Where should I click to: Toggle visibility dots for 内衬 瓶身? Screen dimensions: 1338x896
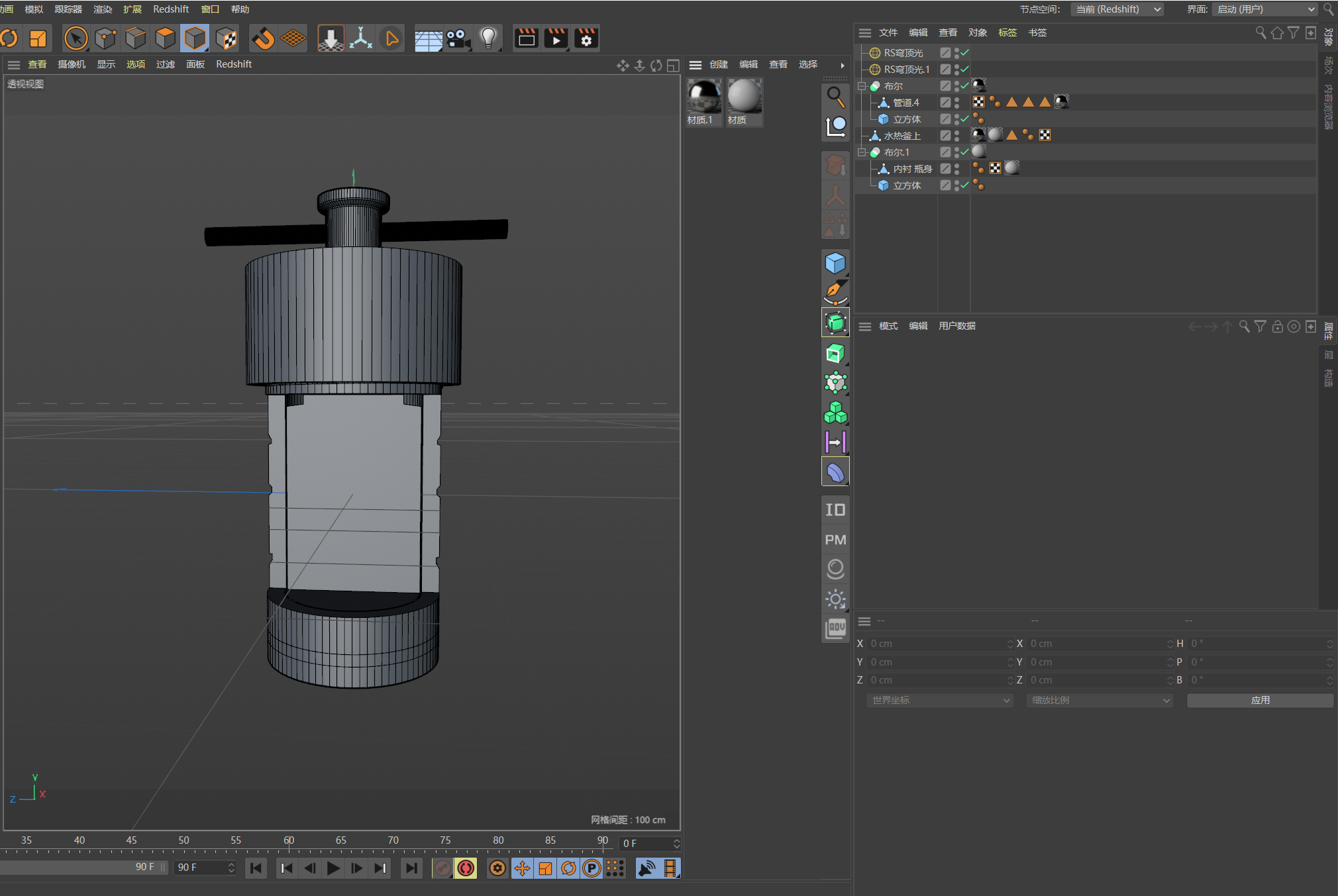956,169
